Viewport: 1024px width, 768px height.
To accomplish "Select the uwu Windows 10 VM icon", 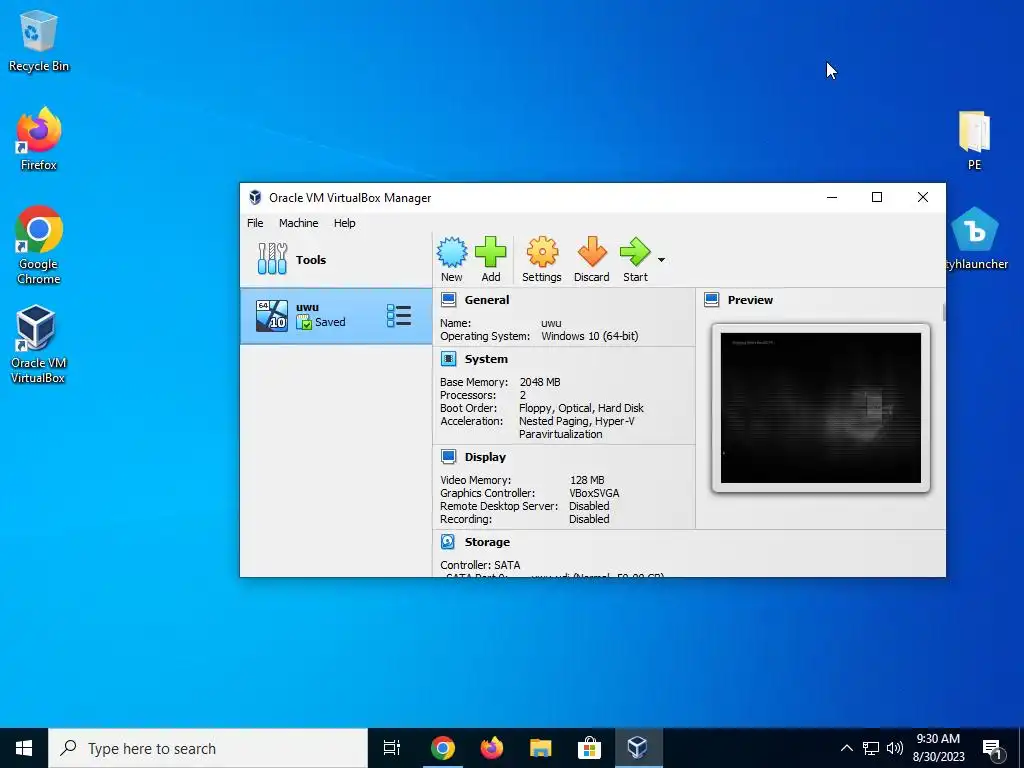I will (272, 315).
